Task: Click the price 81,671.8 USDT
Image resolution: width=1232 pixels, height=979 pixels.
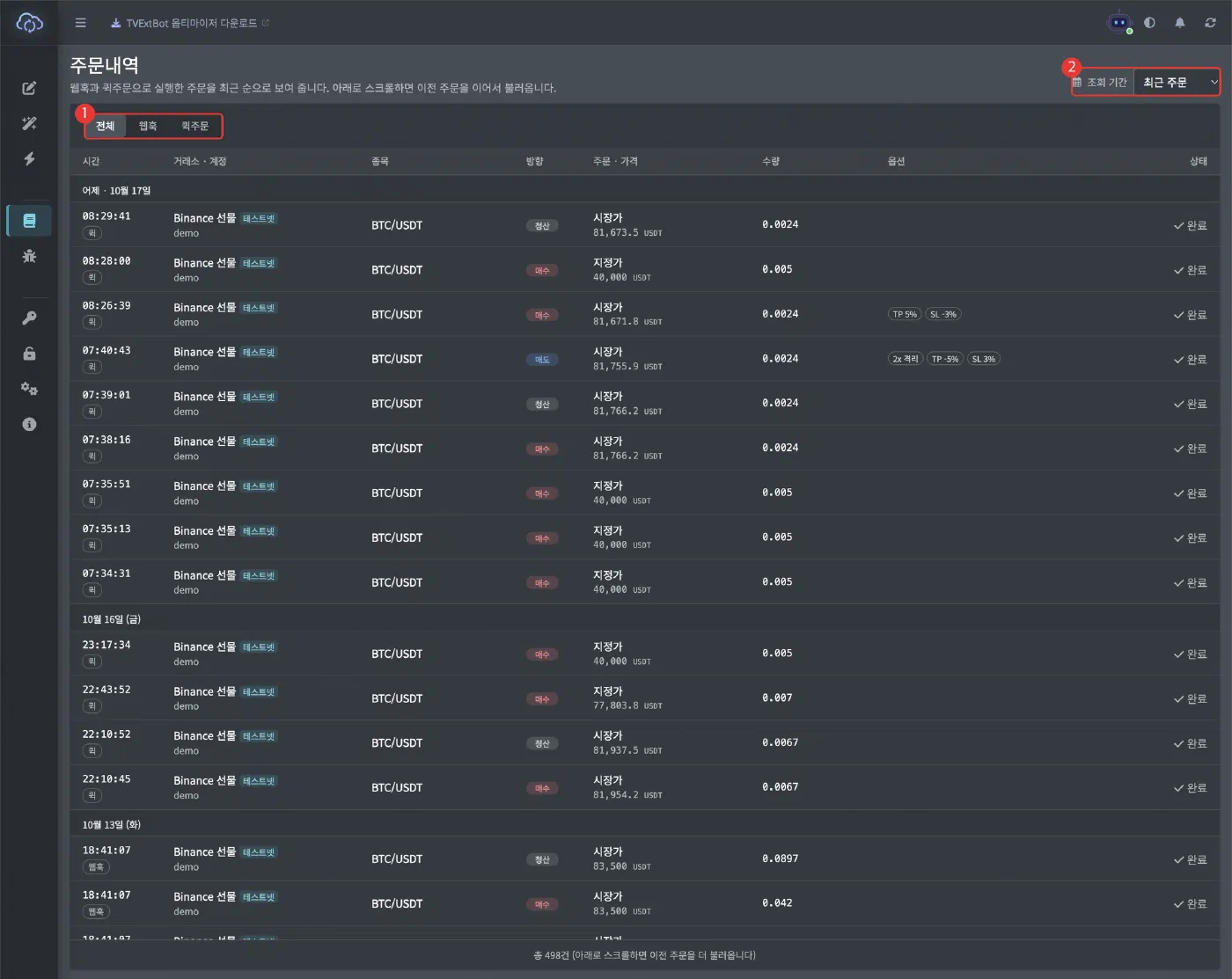Action: 627,322
